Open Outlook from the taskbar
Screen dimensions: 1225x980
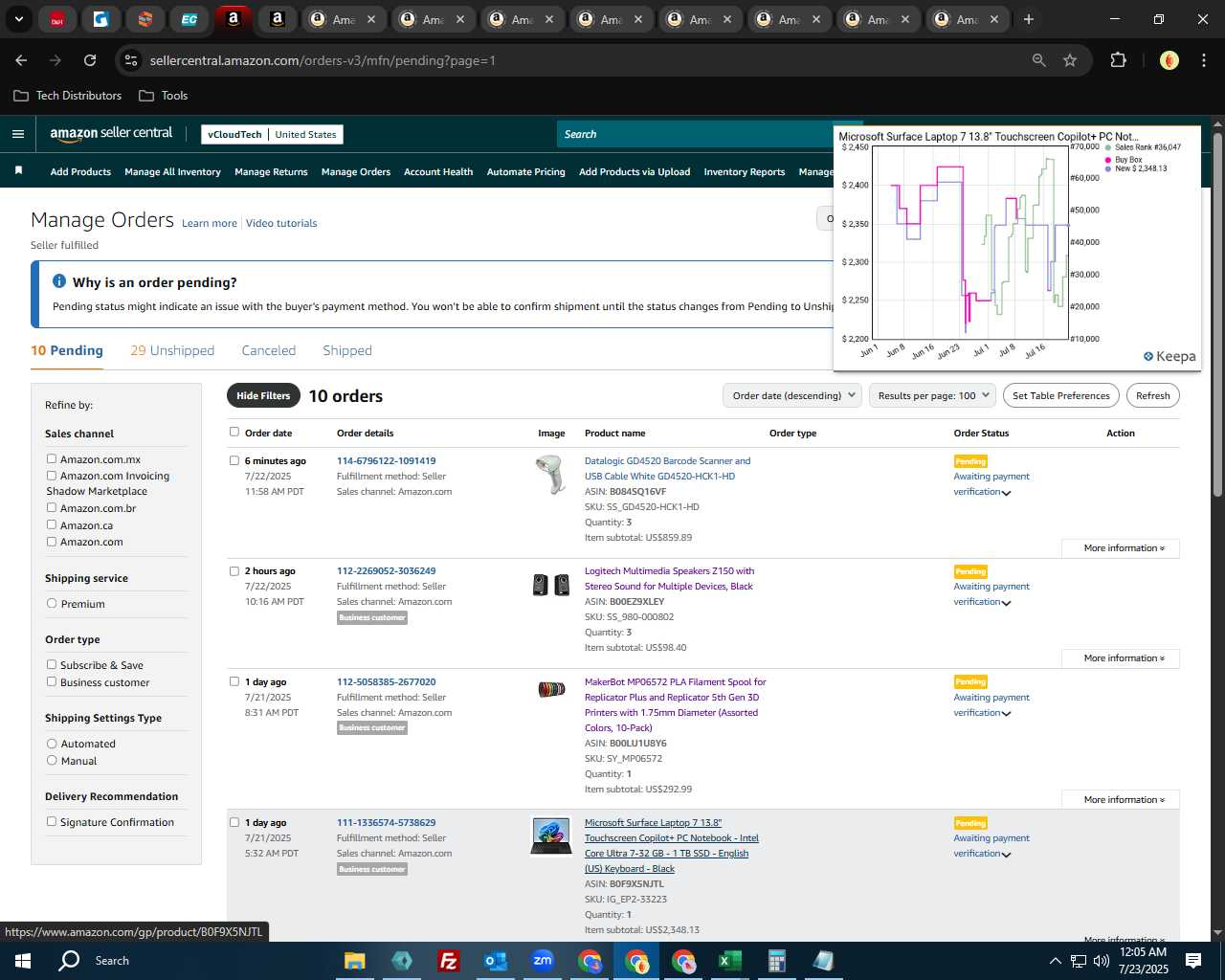495,961
